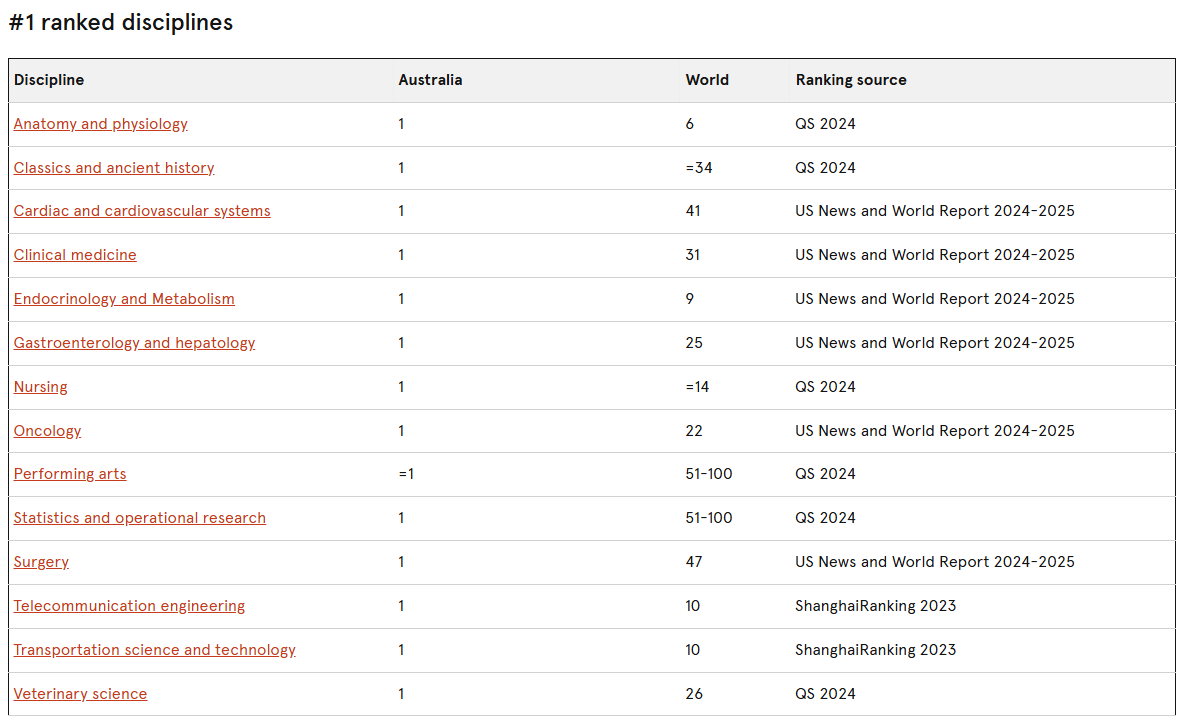Click the '#1 ranked disciplines' heading
The image size is (1183, 724).
coord(121,23)
